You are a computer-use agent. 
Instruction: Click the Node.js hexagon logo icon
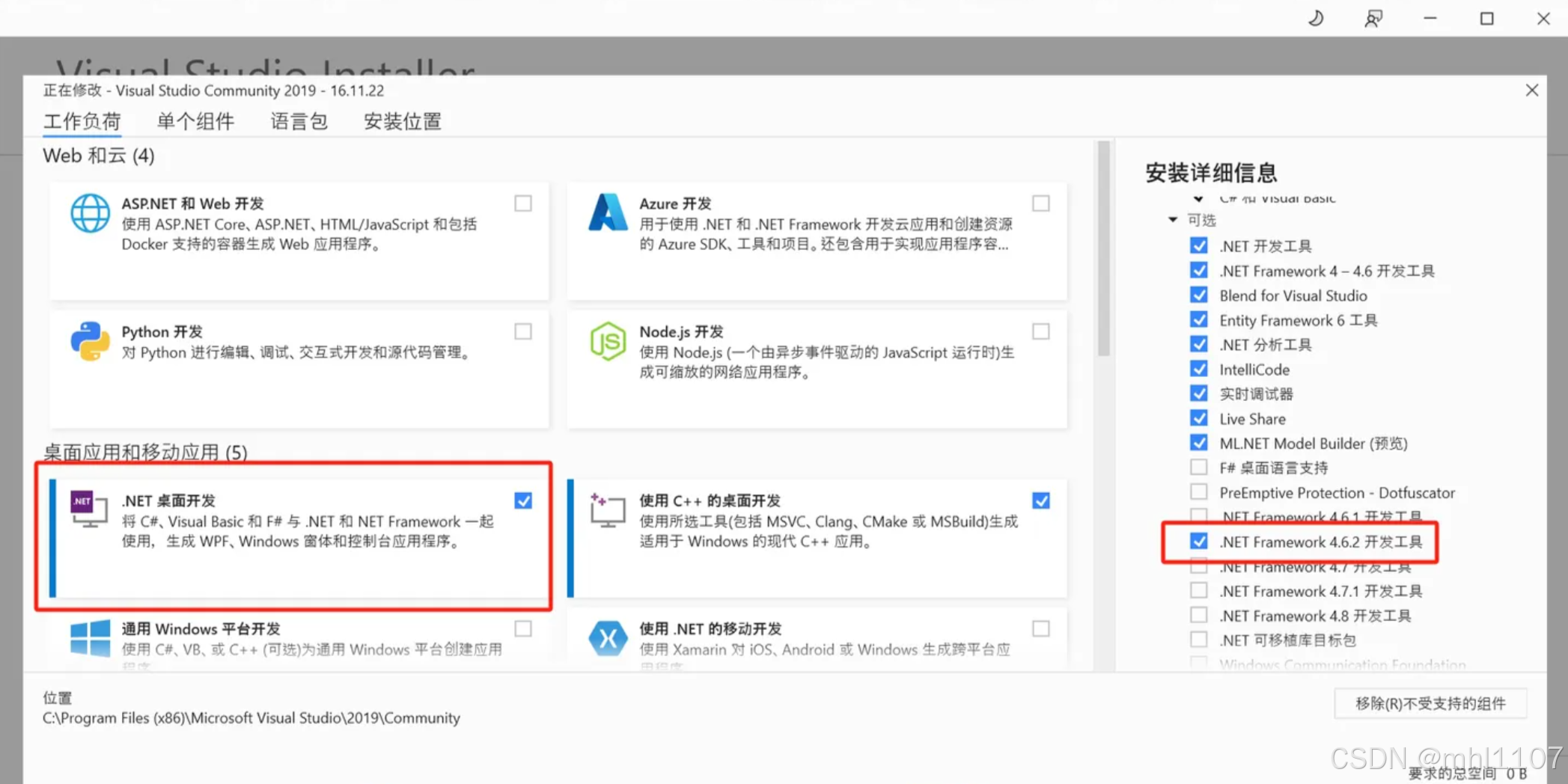tap(607, 341)
